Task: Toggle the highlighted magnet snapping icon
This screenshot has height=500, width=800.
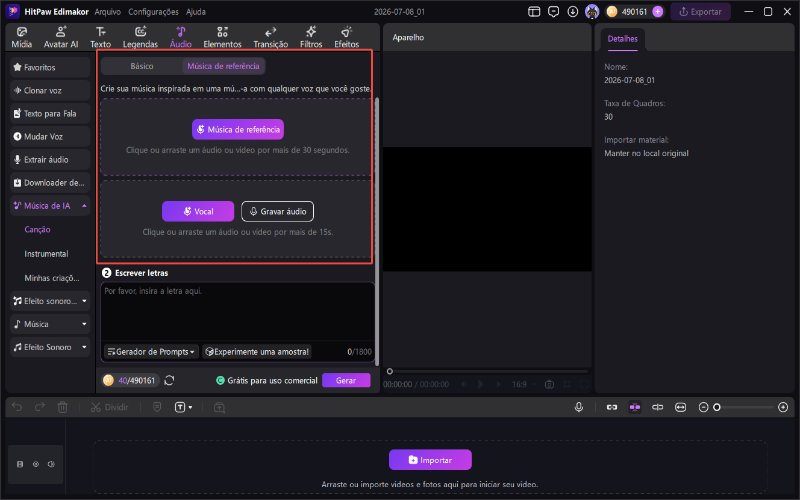Action: (x=635, y=407)
